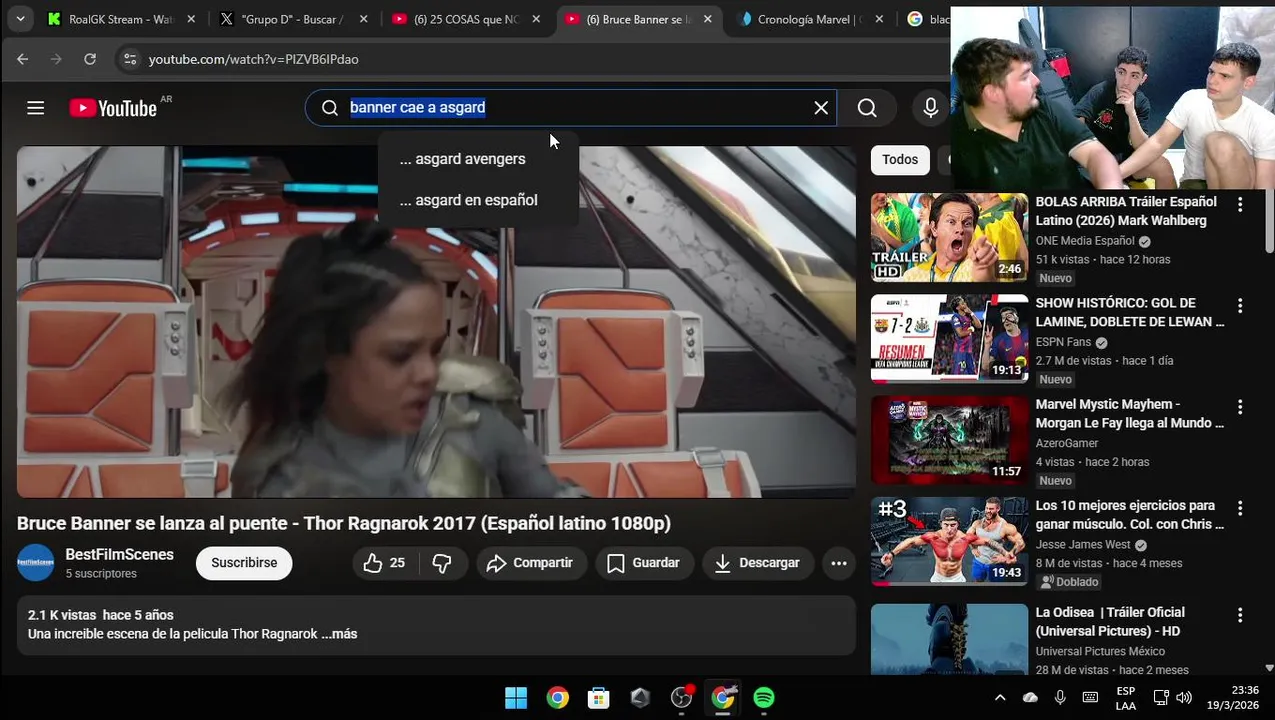Click the address bar URL

click(254, 59)
